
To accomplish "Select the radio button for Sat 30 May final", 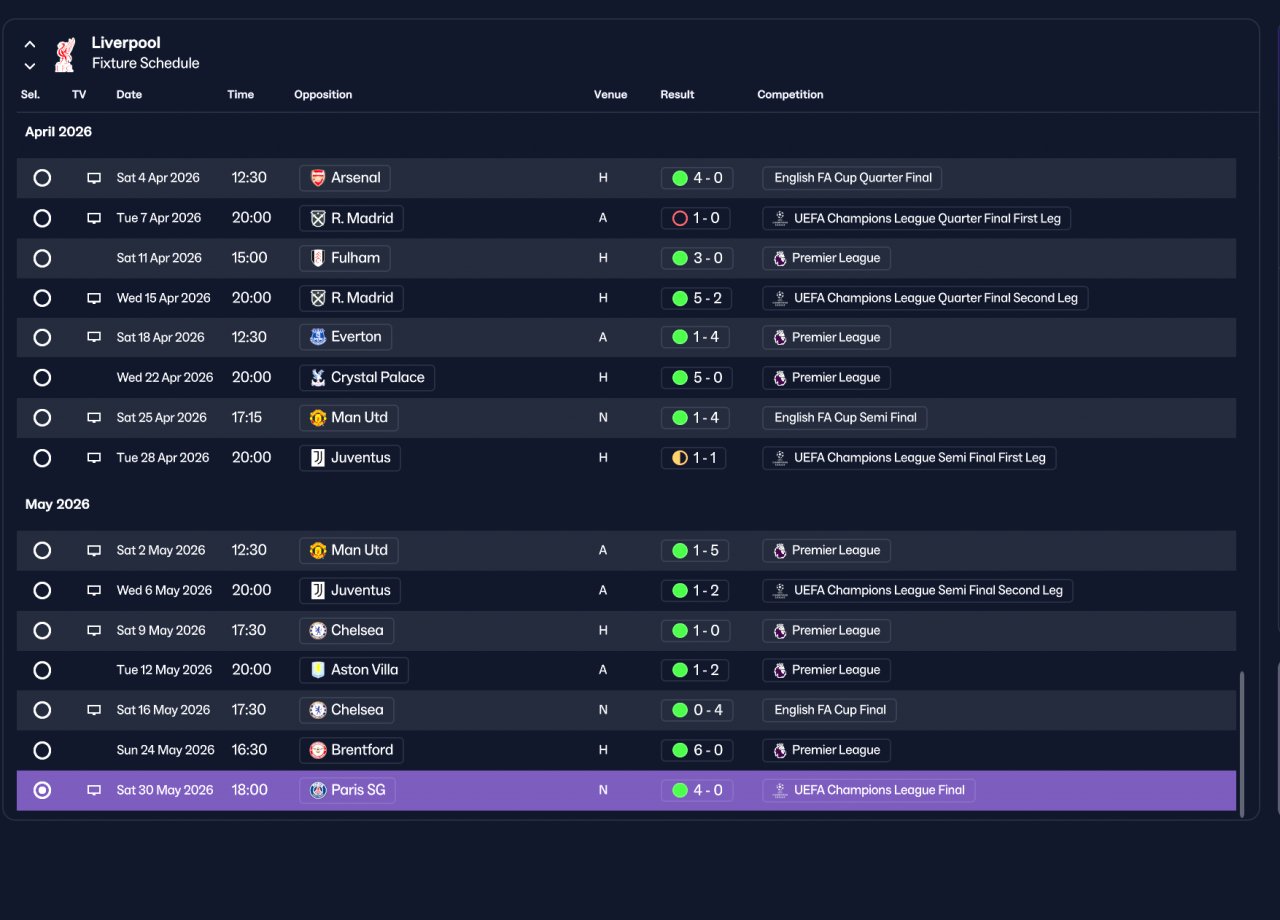I will tap(42, 790).
